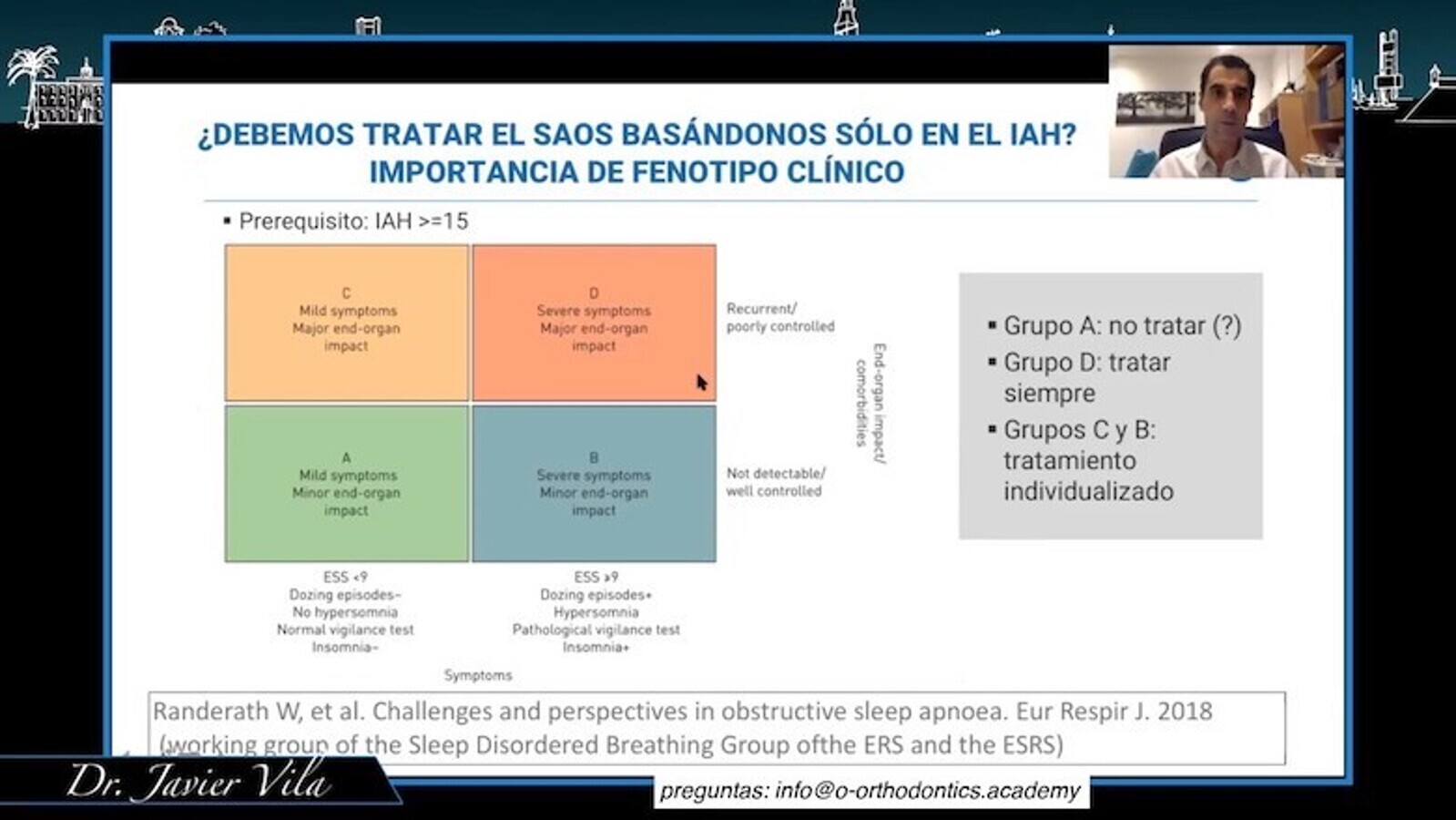This screenshot has height=820, width=1456.
Task: Click the Randerath W citation box
Action: pyautogui.click(x=716, y=728)
